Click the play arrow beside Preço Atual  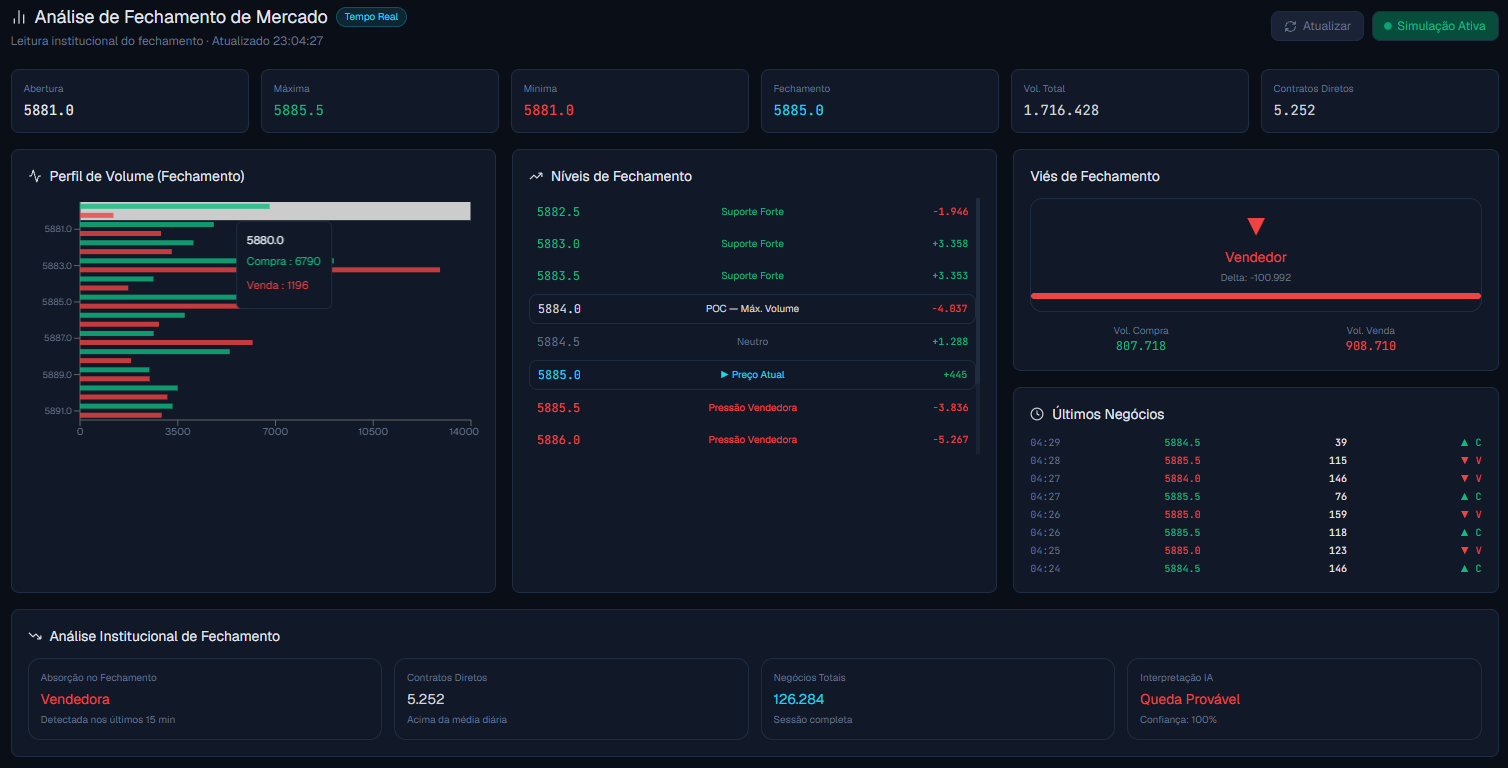point(724,375)
